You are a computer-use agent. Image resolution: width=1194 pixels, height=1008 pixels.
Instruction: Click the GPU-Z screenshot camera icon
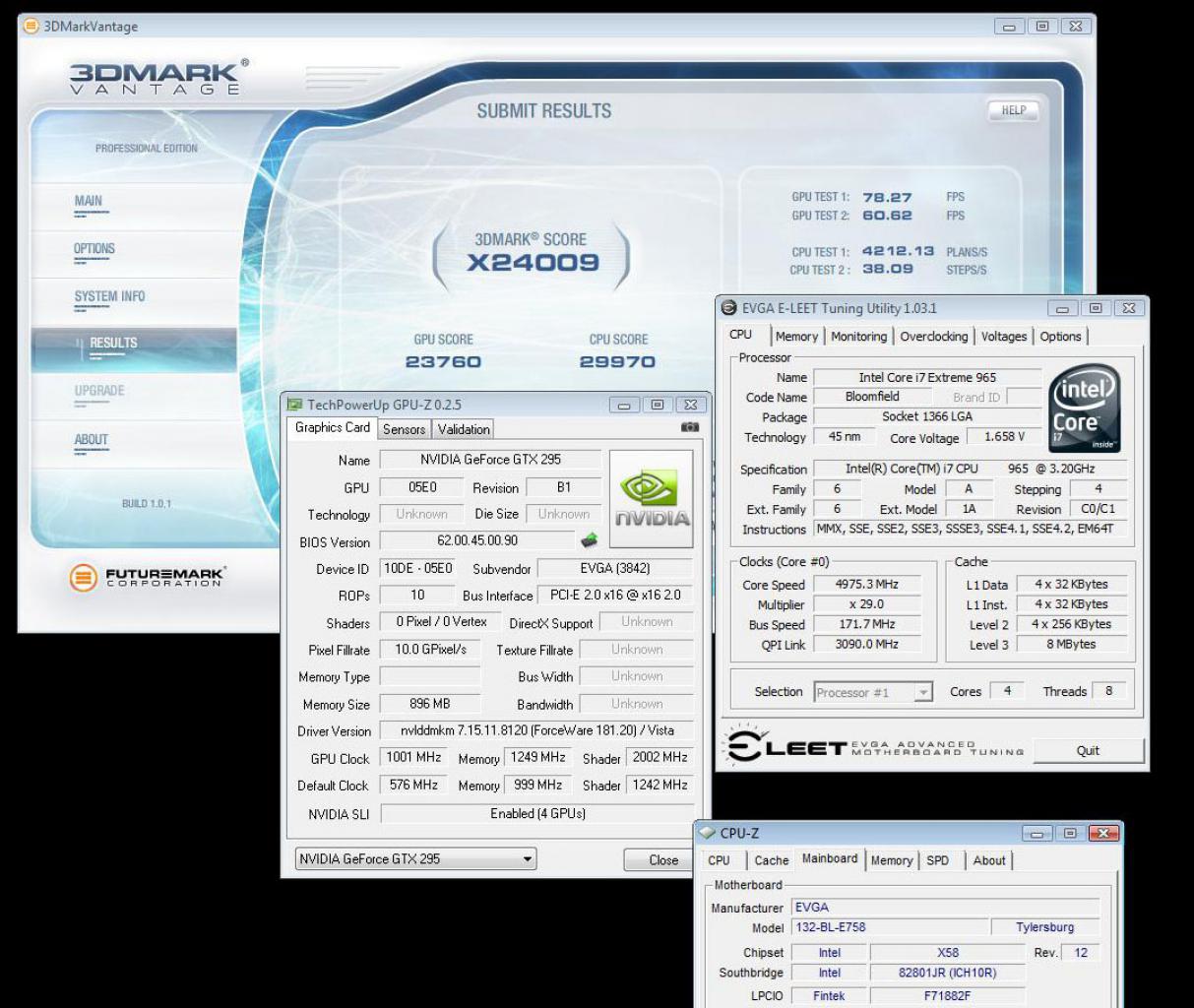689,428
